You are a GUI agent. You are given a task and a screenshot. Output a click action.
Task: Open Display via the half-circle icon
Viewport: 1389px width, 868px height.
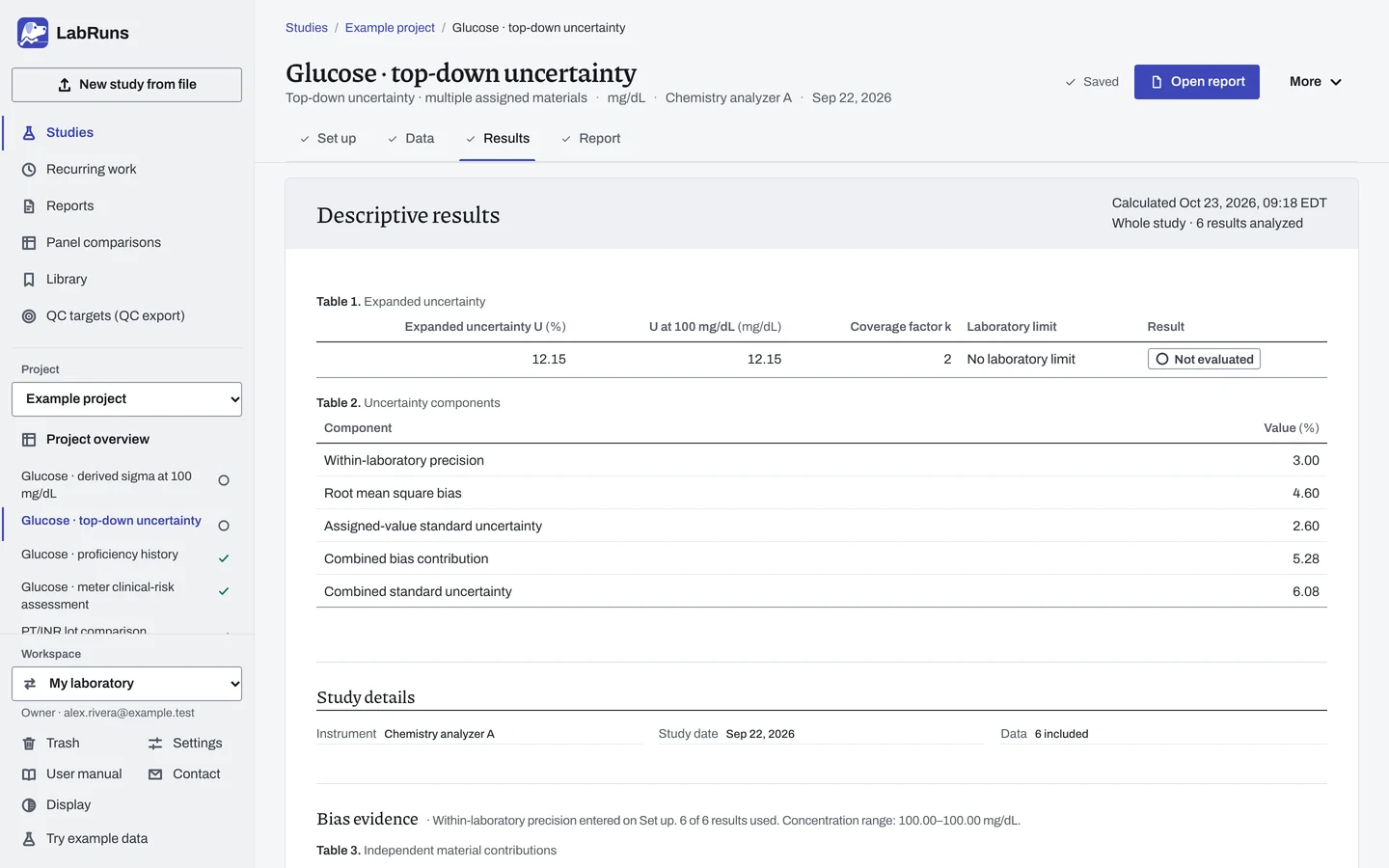[29, 805]
